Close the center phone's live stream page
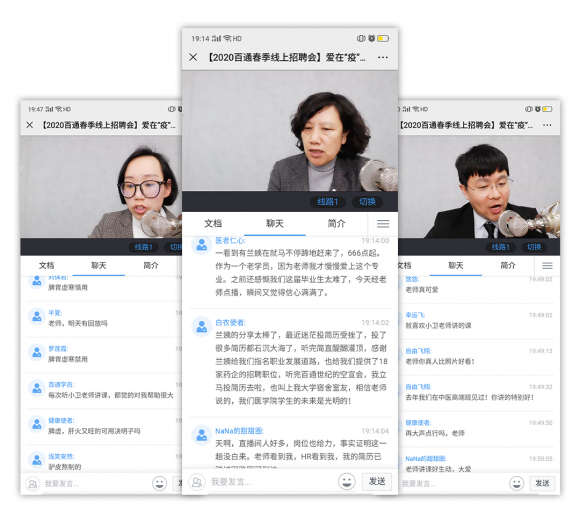 (193, 57)
